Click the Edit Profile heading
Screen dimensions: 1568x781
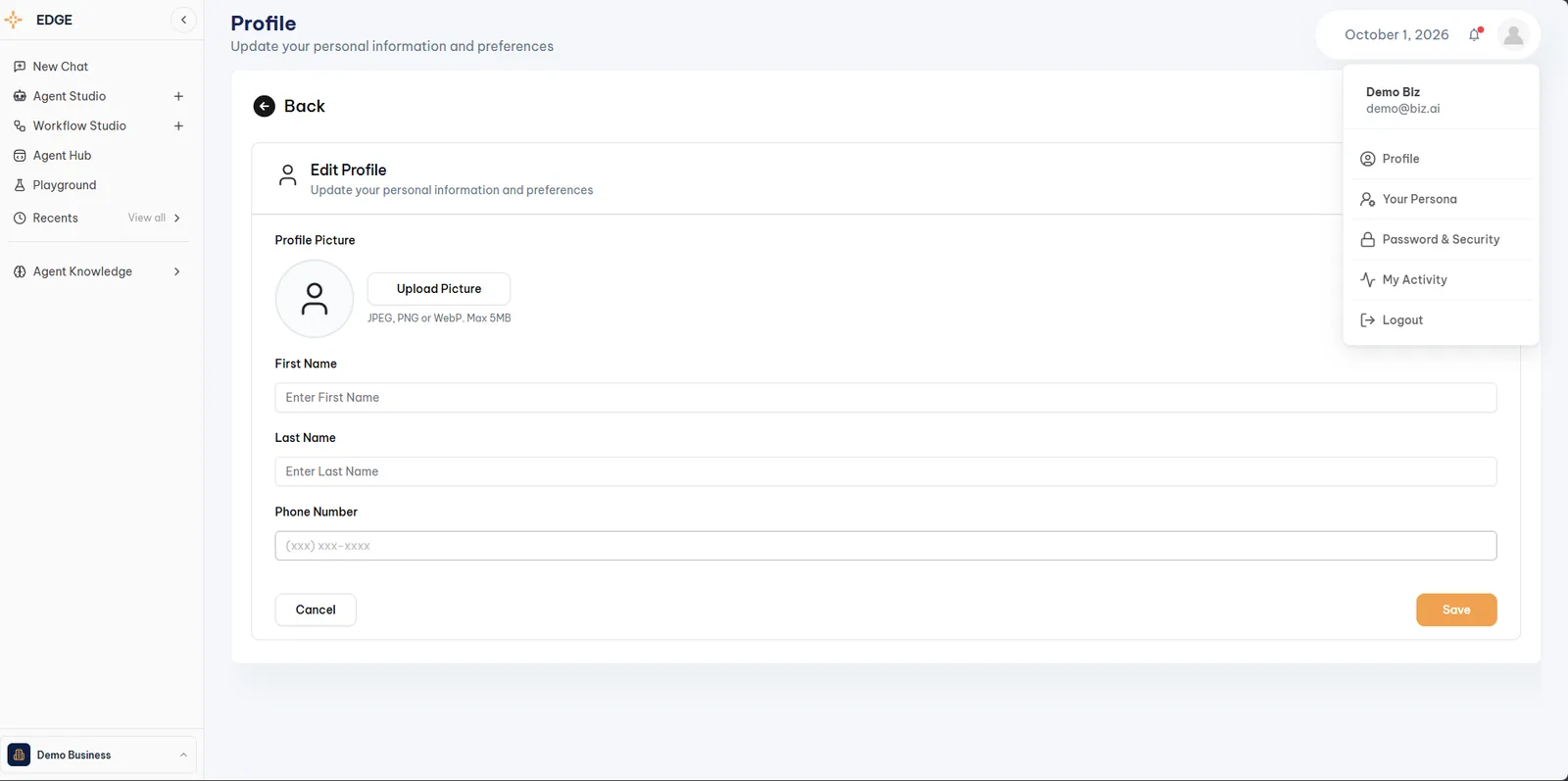348,170
